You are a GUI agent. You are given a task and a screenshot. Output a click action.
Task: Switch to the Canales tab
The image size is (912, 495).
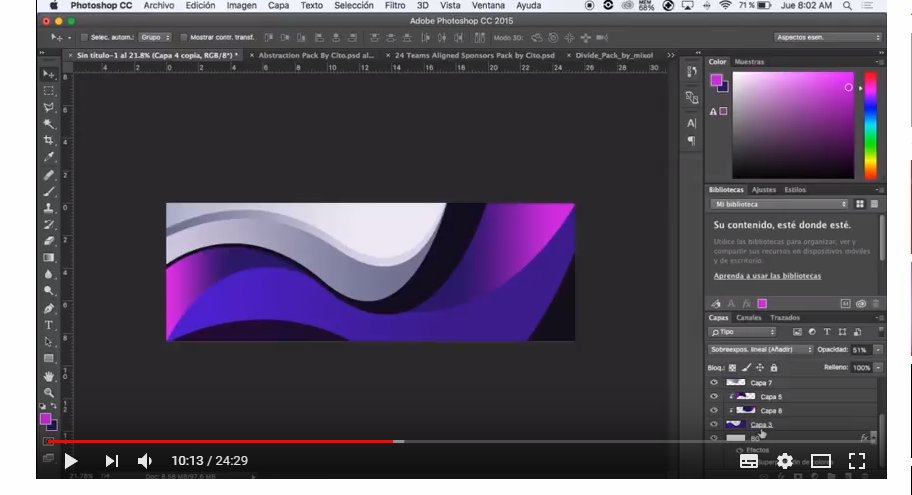tap(749, 318)
